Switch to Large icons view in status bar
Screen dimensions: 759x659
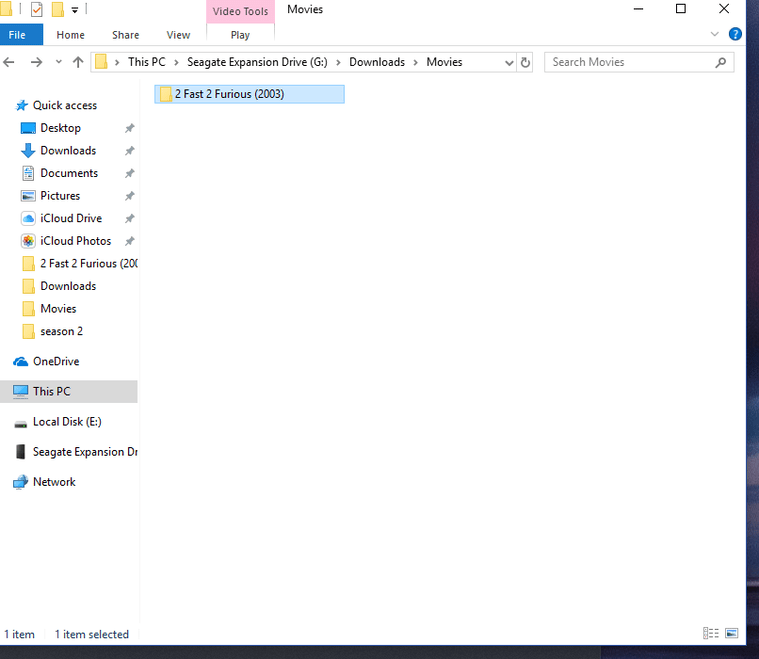click(x=731, y=633)
